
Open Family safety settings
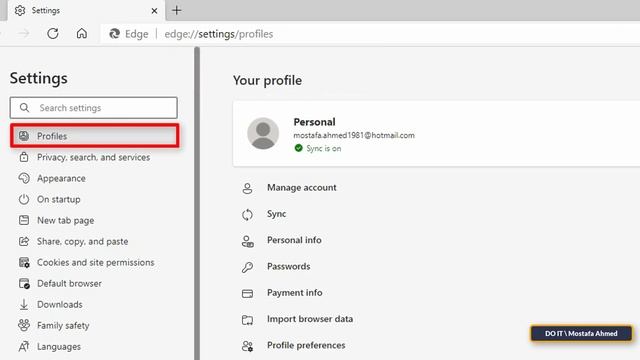tap(63, 325)
